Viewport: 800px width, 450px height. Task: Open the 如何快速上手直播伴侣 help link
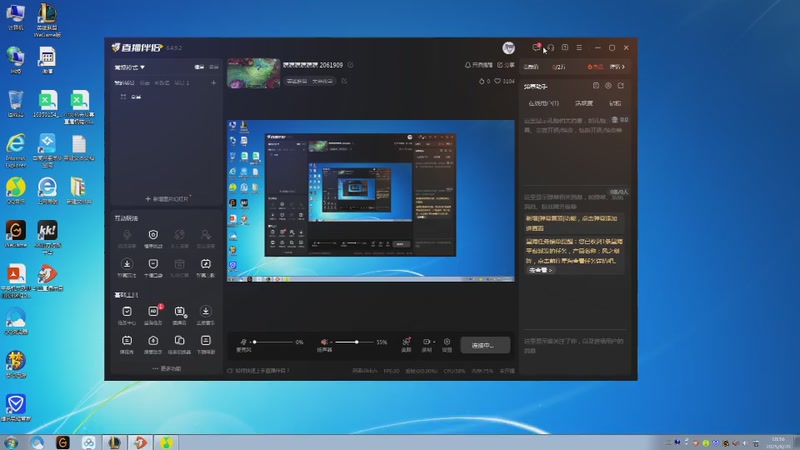(x=258, y=370)
